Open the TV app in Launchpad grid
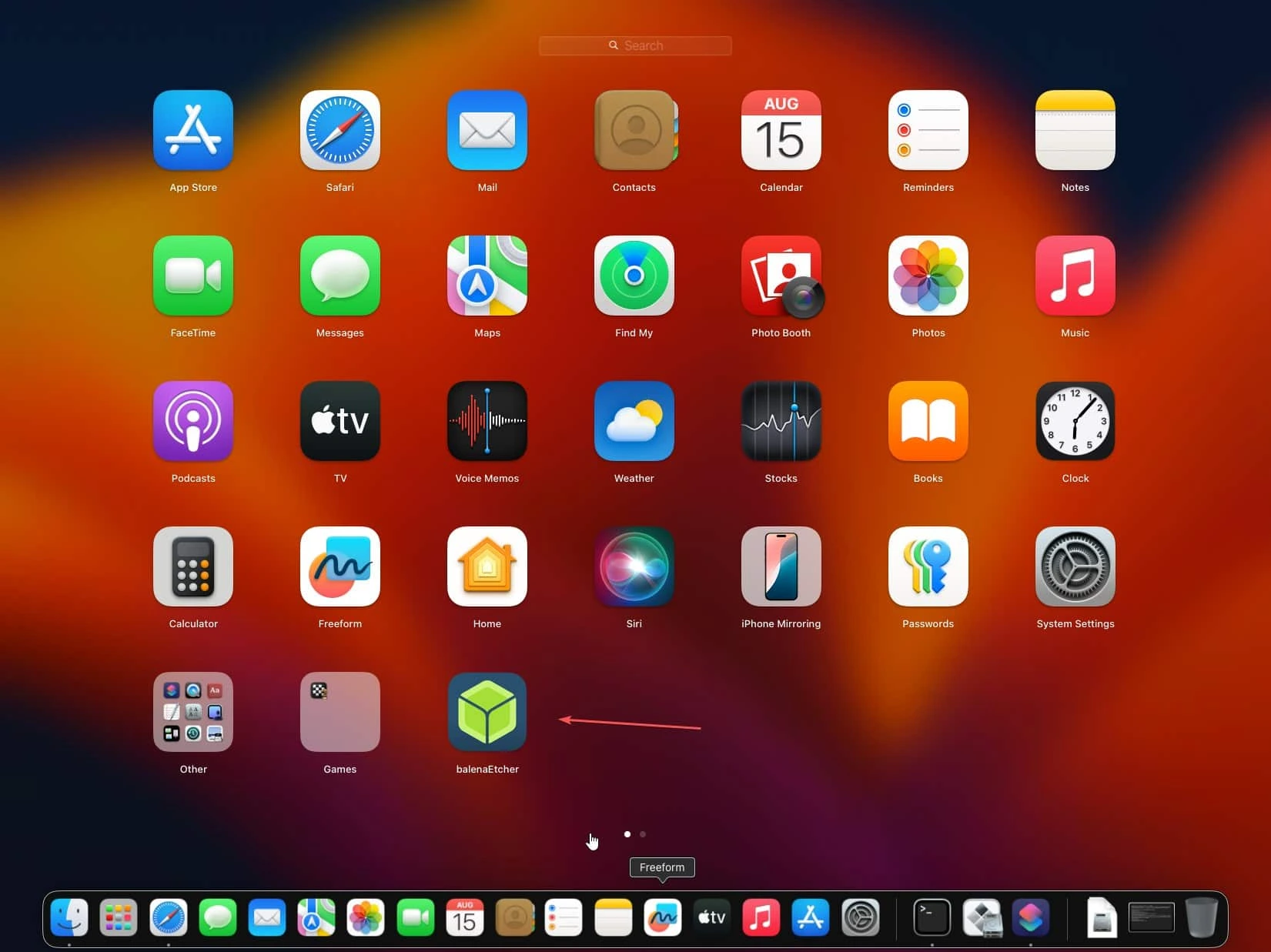The image size is (1271, 952). (340, 421)
